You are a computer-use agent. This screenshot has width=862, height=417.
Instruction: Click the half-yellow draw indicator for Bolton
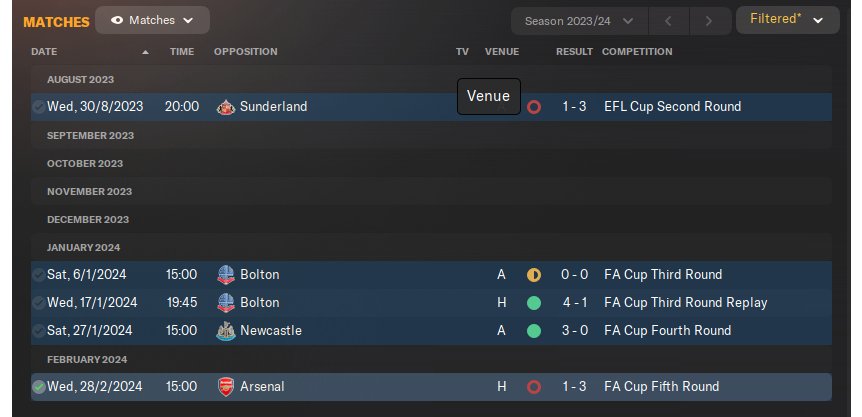pyautogui.click(x=533, y=275)
